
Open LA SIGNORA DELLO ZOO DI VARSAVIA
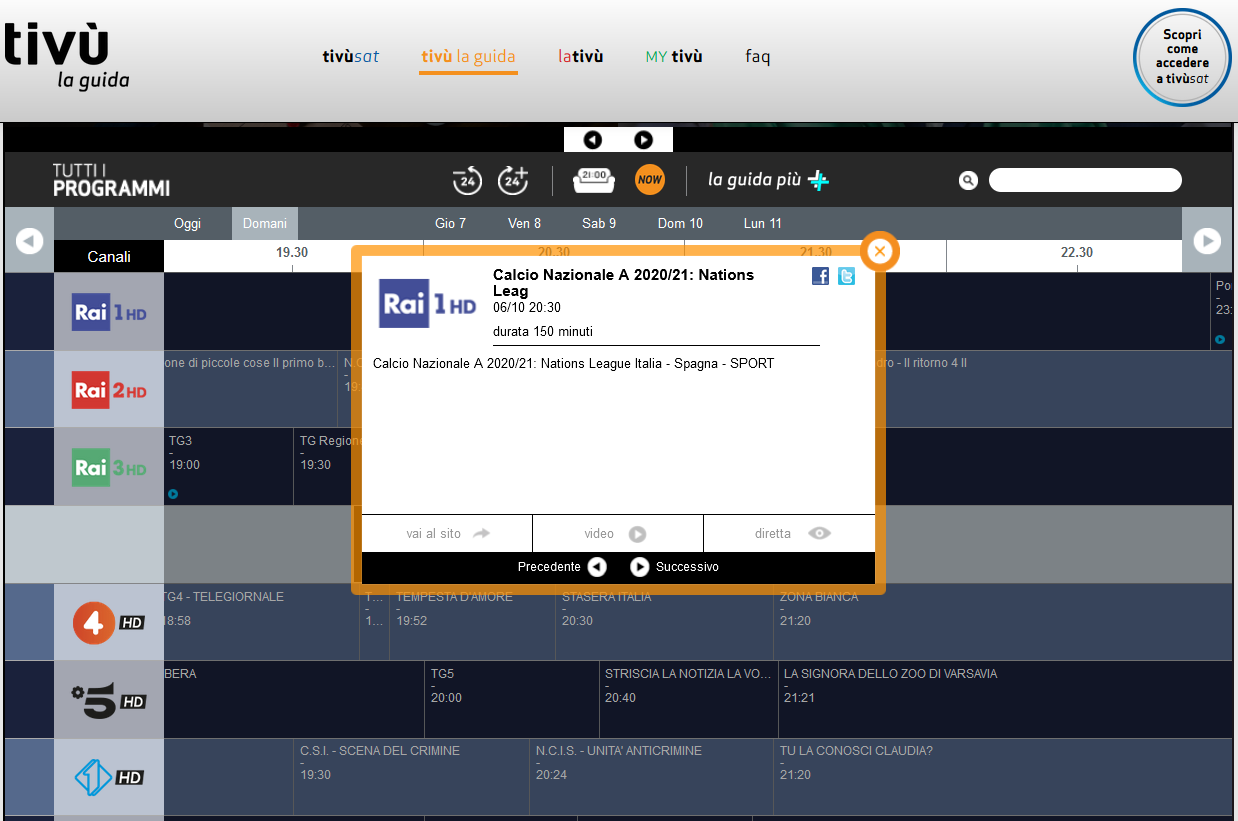[1005, 699]
